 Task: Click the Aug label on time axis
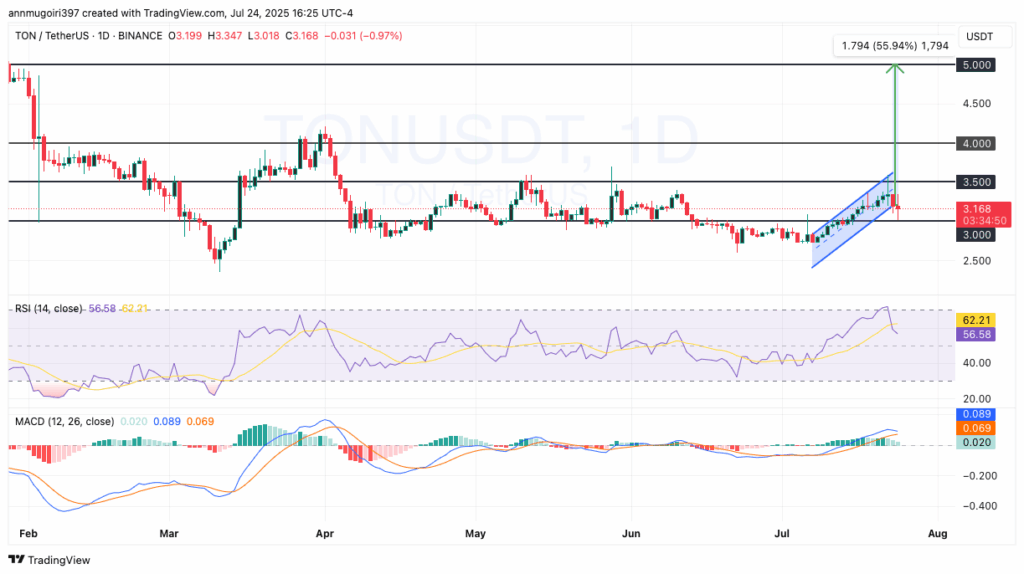point(938,534)
